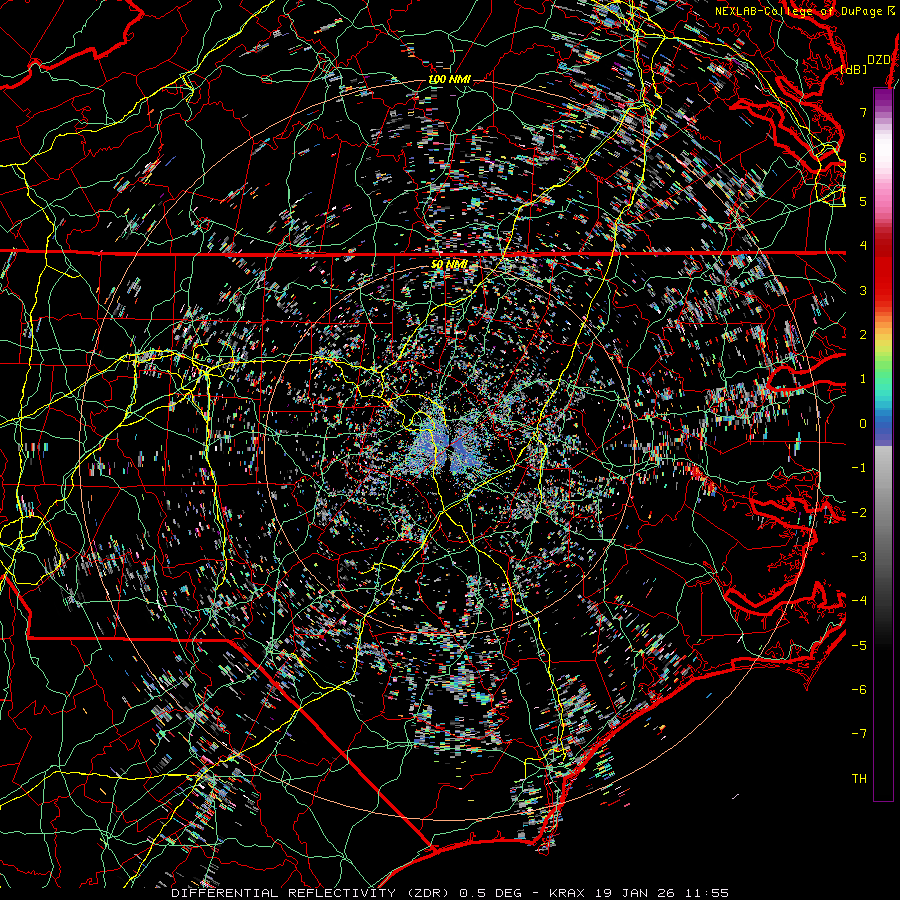This screenshot has width=900, height=900.
Task: Click the "NEXLAB-College of DuPage" credit text
Action: (798, 11)
